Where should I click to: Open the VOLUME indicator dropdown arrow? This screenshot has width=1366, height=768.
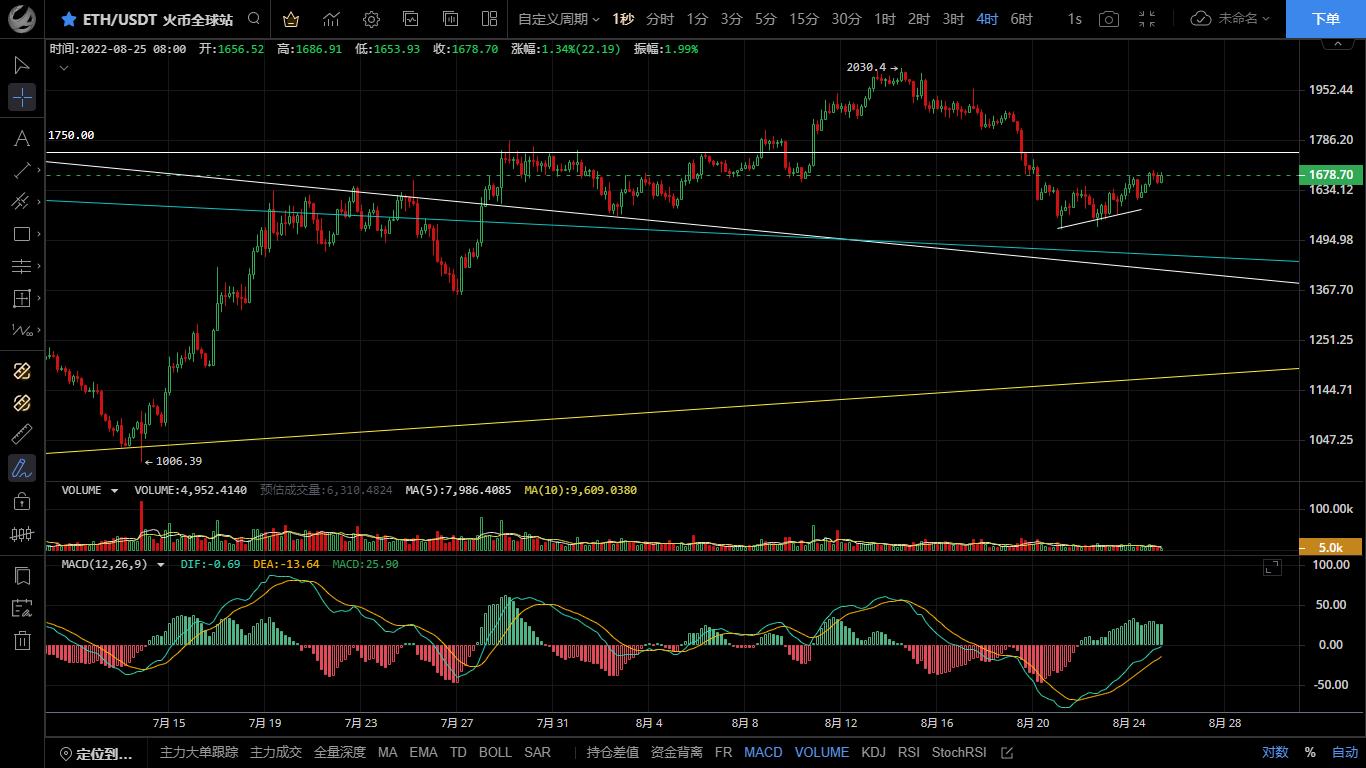tap(115, 491)
